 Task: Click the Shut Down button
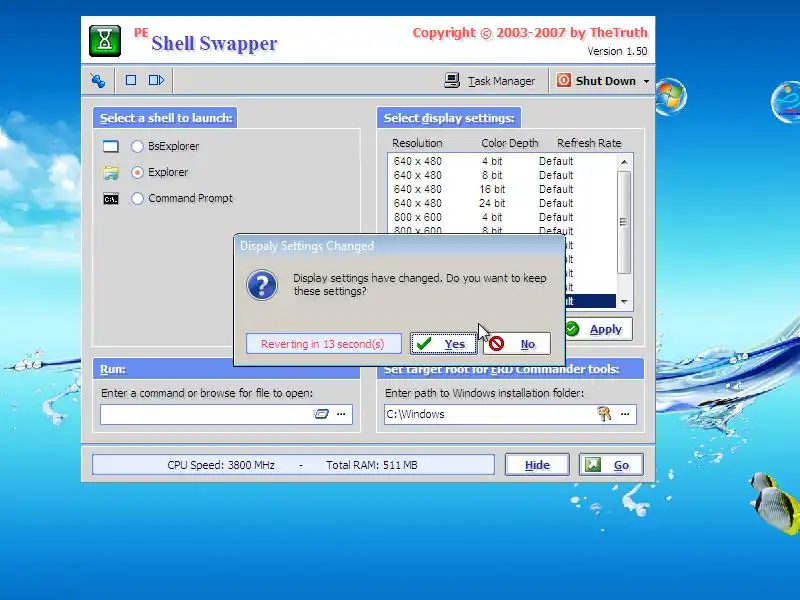(x=595, y=81)
